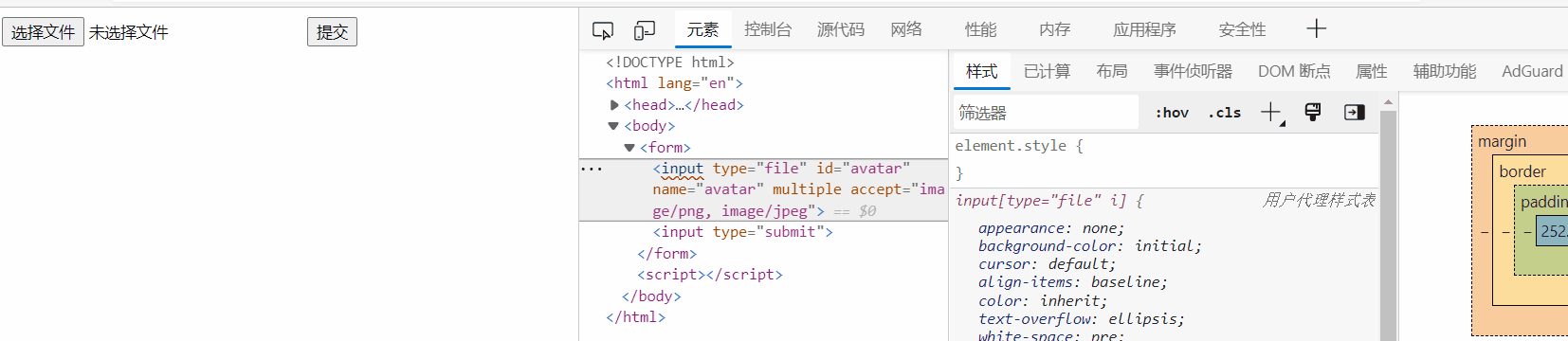Toggle the :hov element state panel
1568x341 pixels.
[x=1172, y=113]
